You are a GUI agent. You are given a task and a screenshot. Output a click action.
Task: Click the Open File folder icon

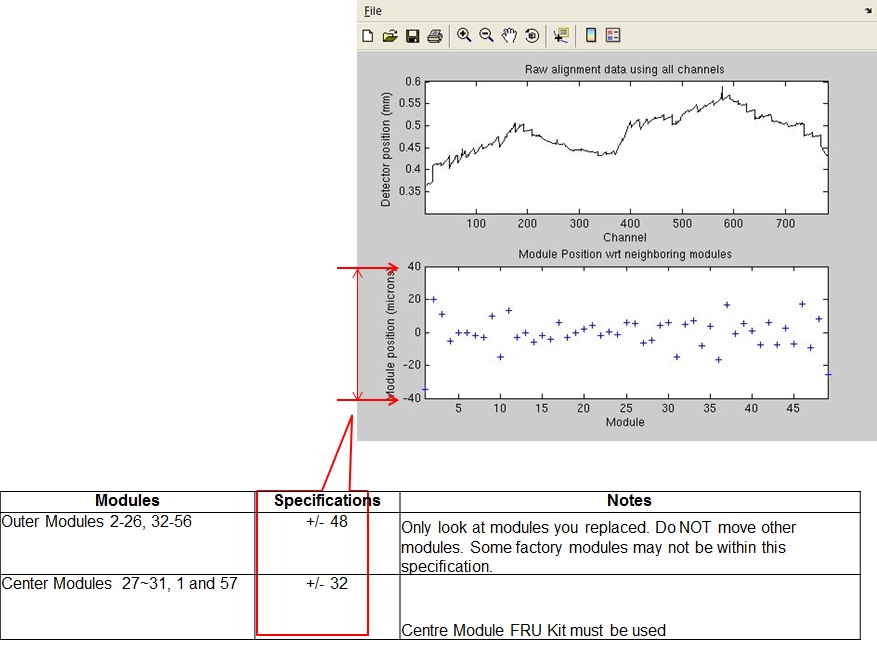[390, 36]
